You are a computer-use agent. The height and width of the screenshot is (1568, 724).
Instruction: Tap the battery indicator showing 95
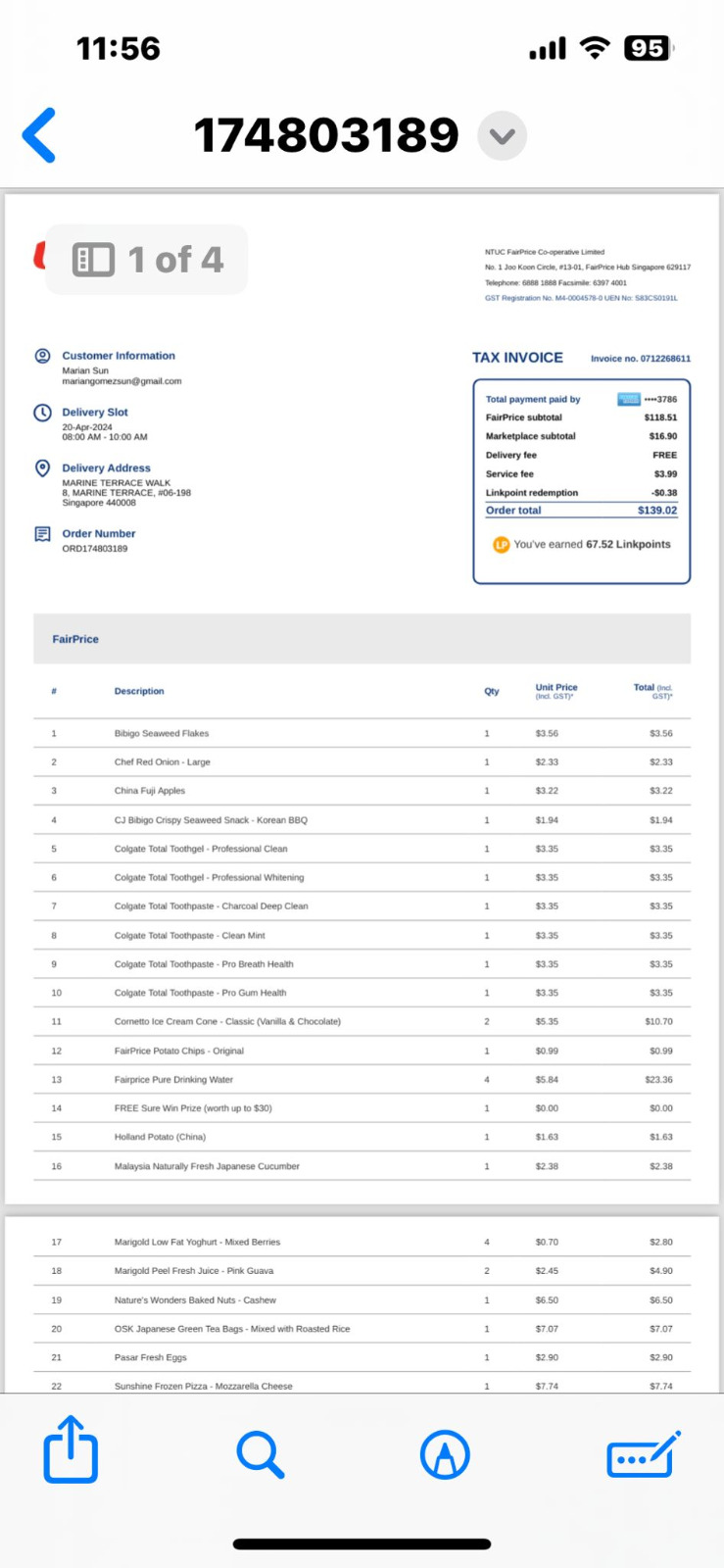click(649, 48)
